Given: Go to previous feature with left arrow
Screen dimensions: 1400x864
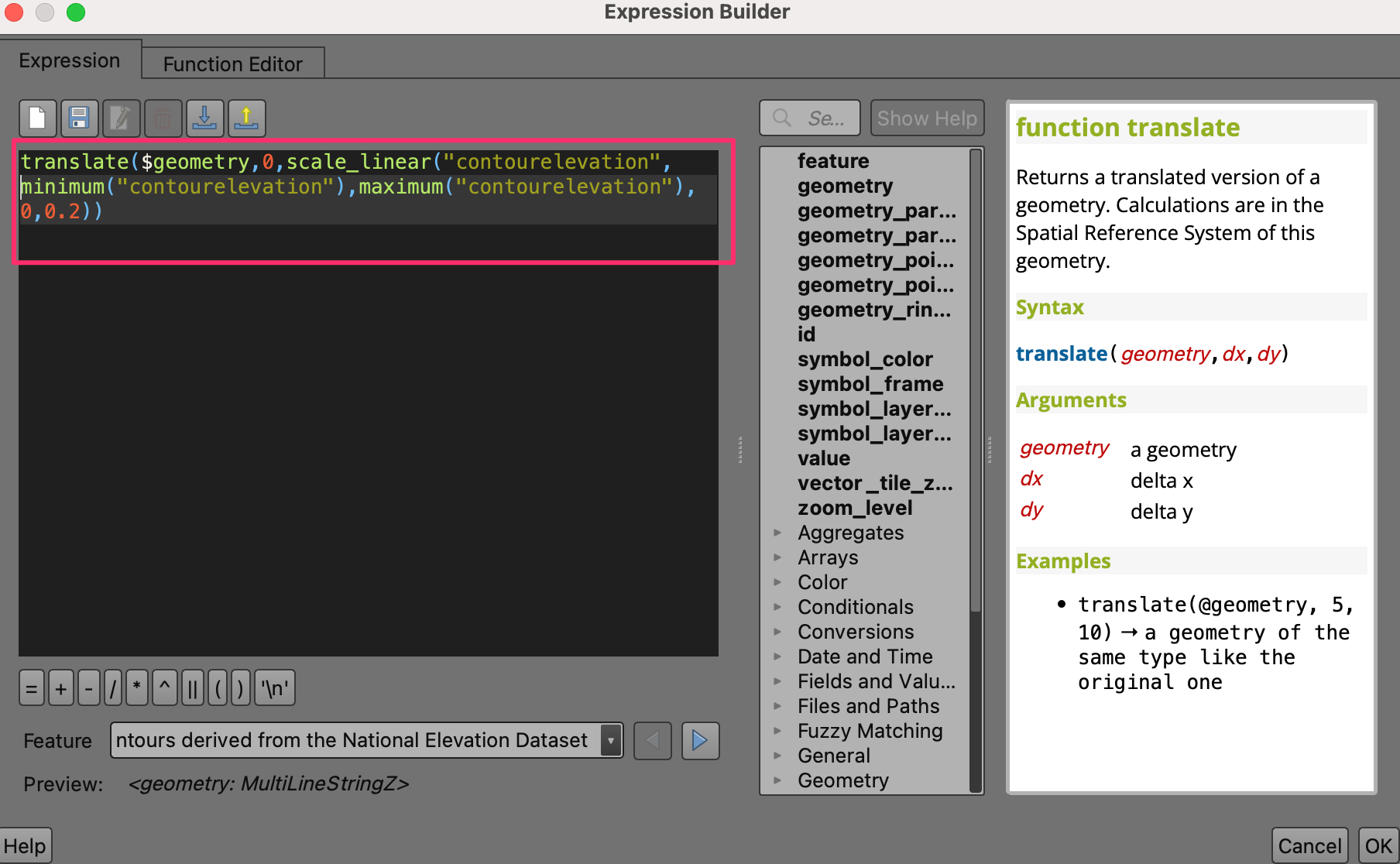Looking at the screenshot, I should [652, 741].
